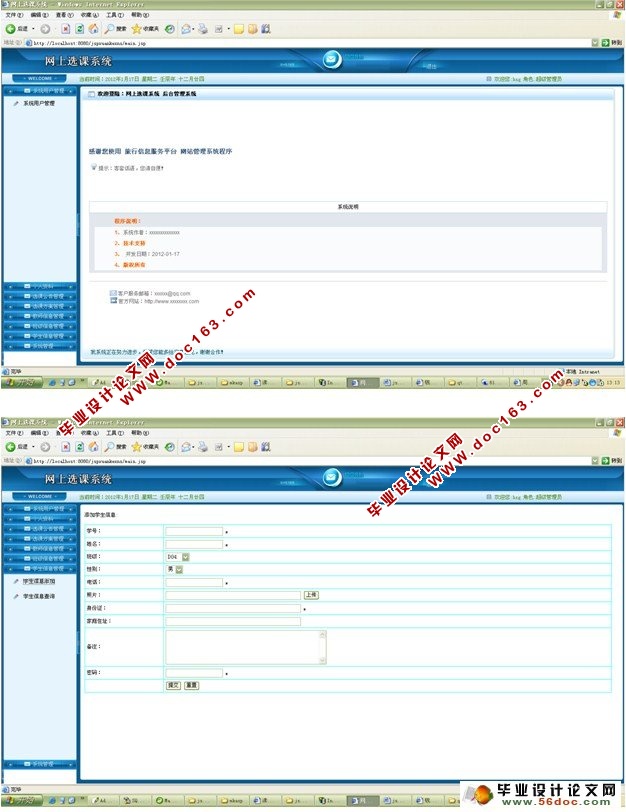626x812 pixels.
Task: Click the 上传 upload button beside photo field
Action: 311,596
